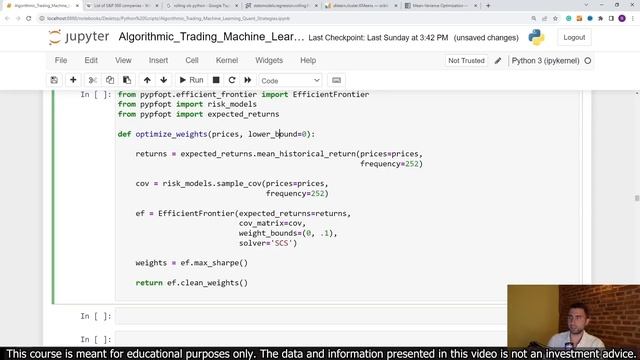Open the Help menu
The image size is (640, 360).
[308, 60]
